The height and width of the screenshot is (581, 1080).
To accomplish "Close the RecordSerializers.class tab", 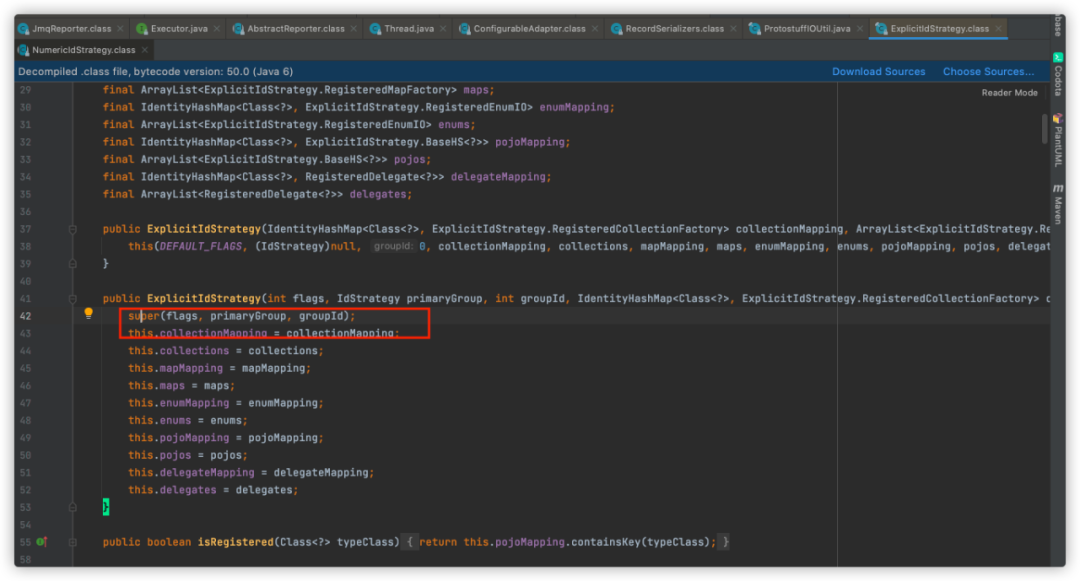I will point(733,29).
